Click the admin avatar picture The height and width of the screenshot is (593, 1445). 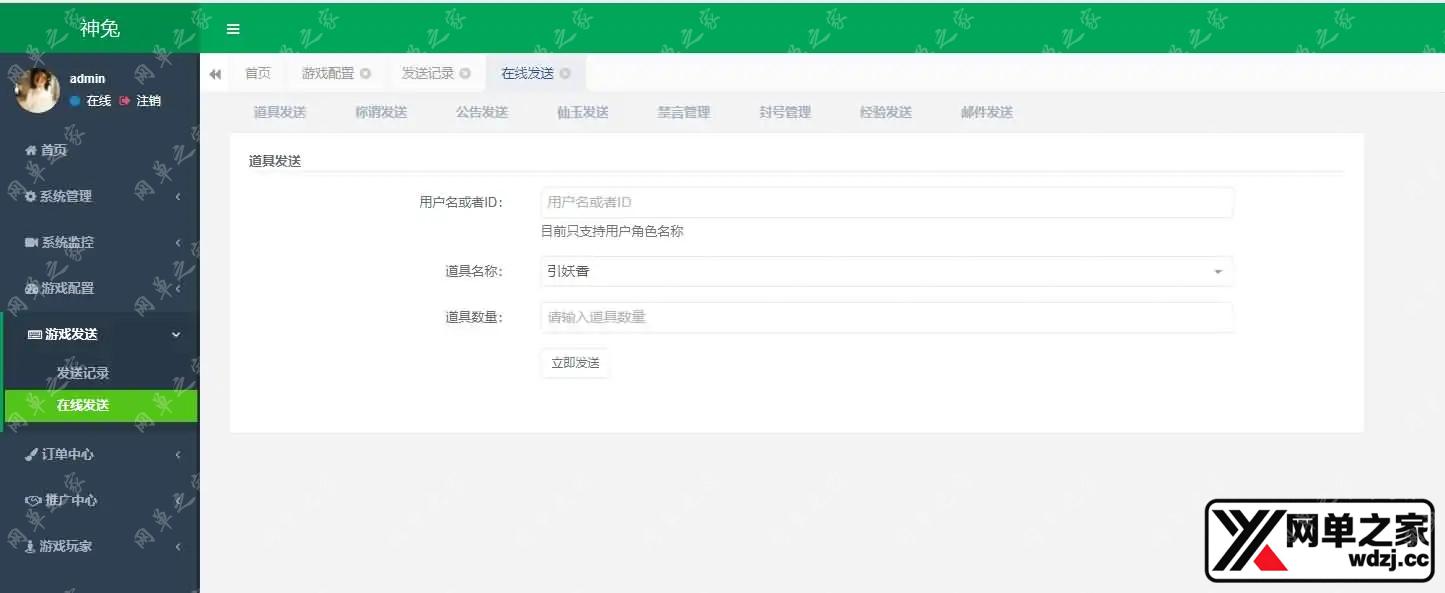click(x=37, y=90)
